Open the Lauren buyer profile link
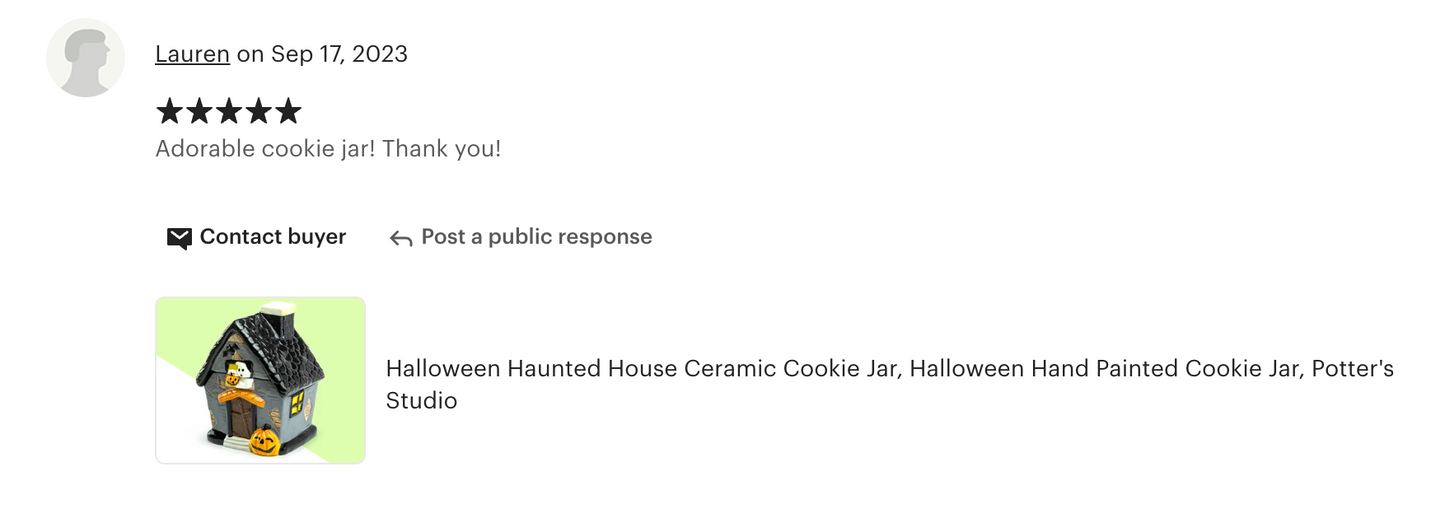The width and height of the screenshot is (1445, 532). point(192,54)
